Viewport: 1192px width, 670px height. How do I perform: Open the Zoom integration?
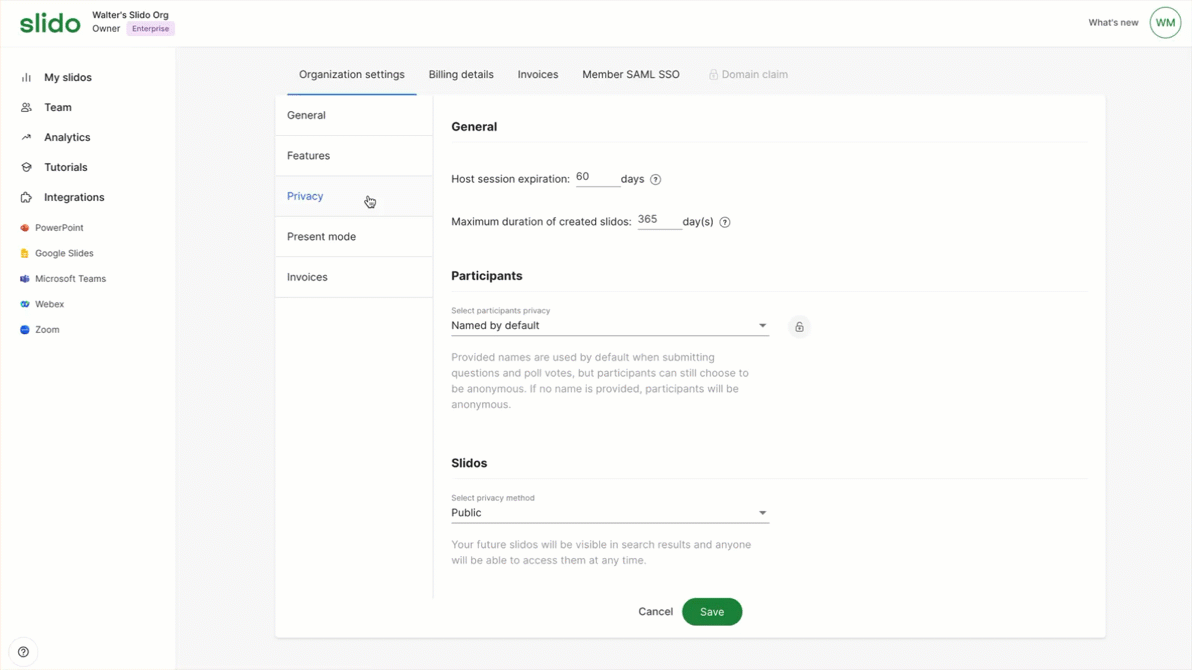[x=47, y=330]
